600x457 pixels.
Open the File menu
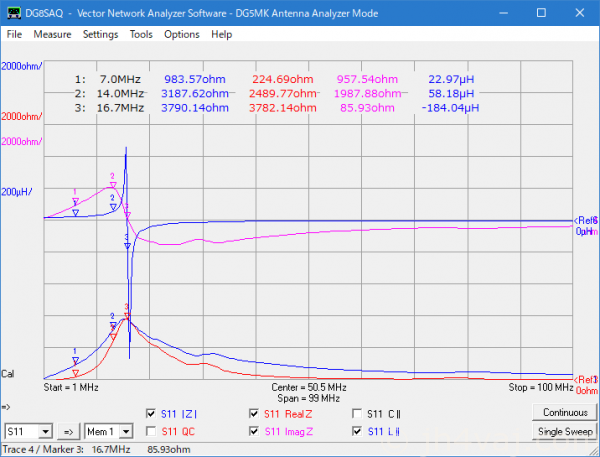[x=14, y=34]
